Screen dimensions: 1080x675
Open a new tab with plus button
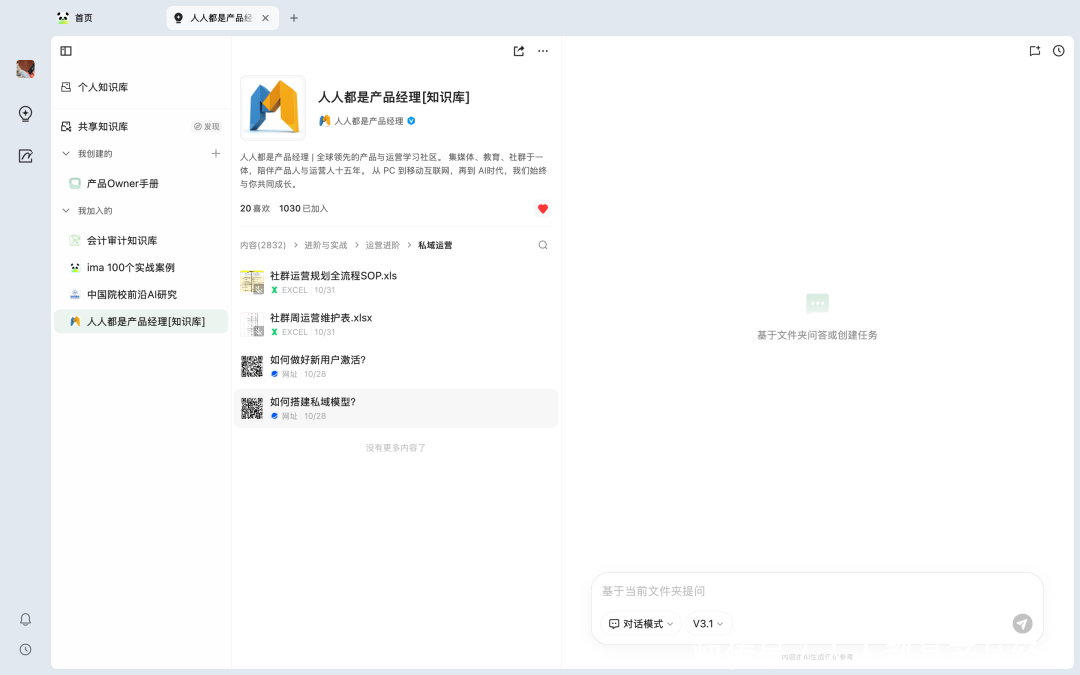click(294, 18)
